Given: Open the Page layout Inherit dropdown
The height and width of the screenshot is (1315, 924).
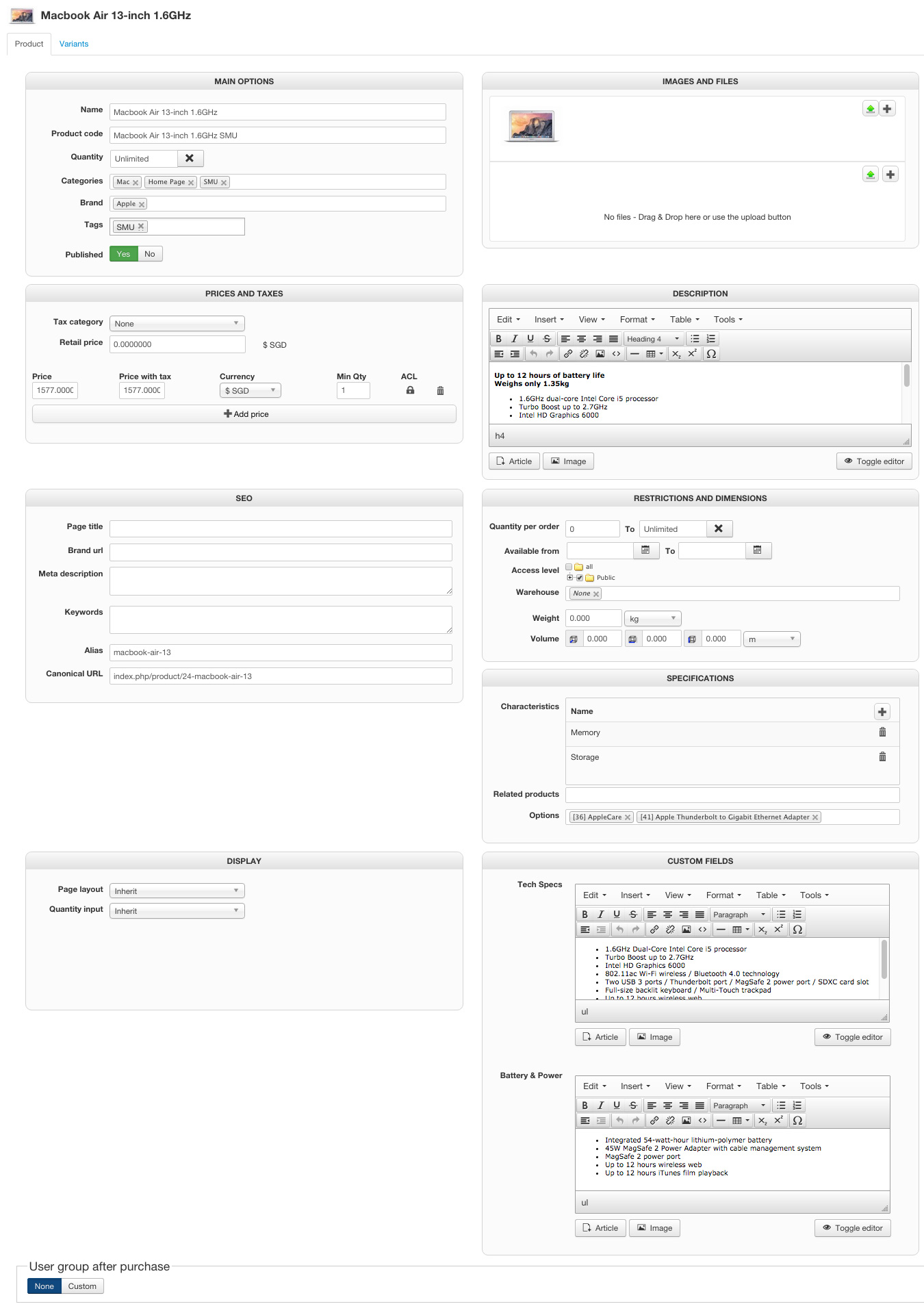Looking at the screenshot, I should click(x=177, y=891).
